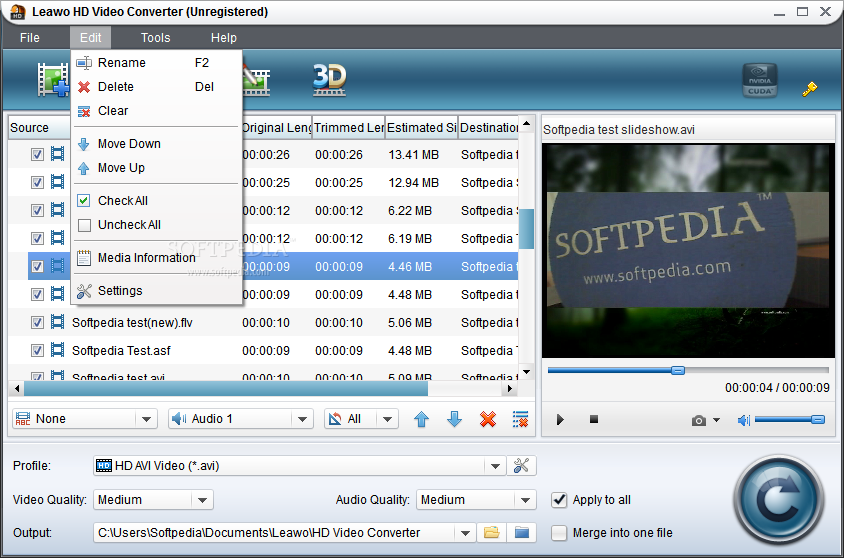This screenshot has height=558, width=844.
Task: Toggle the Apply to all checkbox
Action: pyautogui.click(x=559, y=500)
